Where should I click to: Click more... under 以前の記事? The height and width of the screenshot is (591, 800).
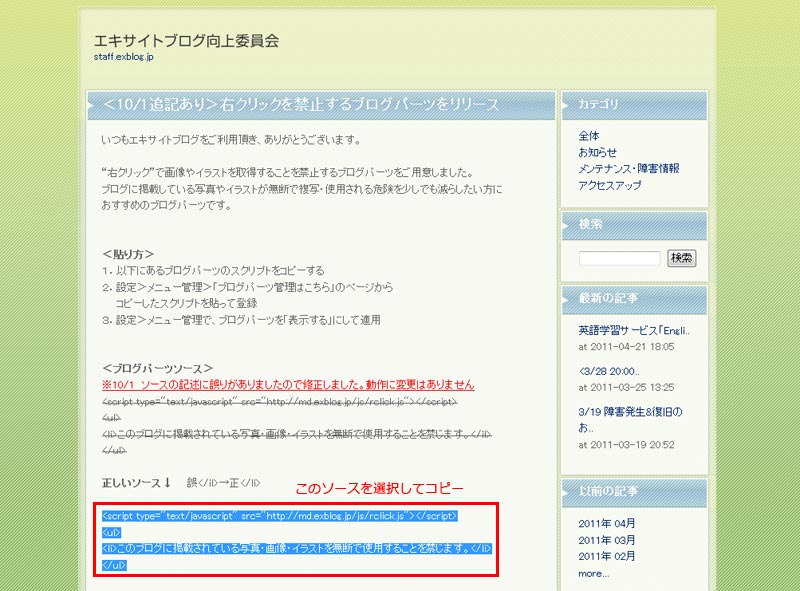[593, 574]
